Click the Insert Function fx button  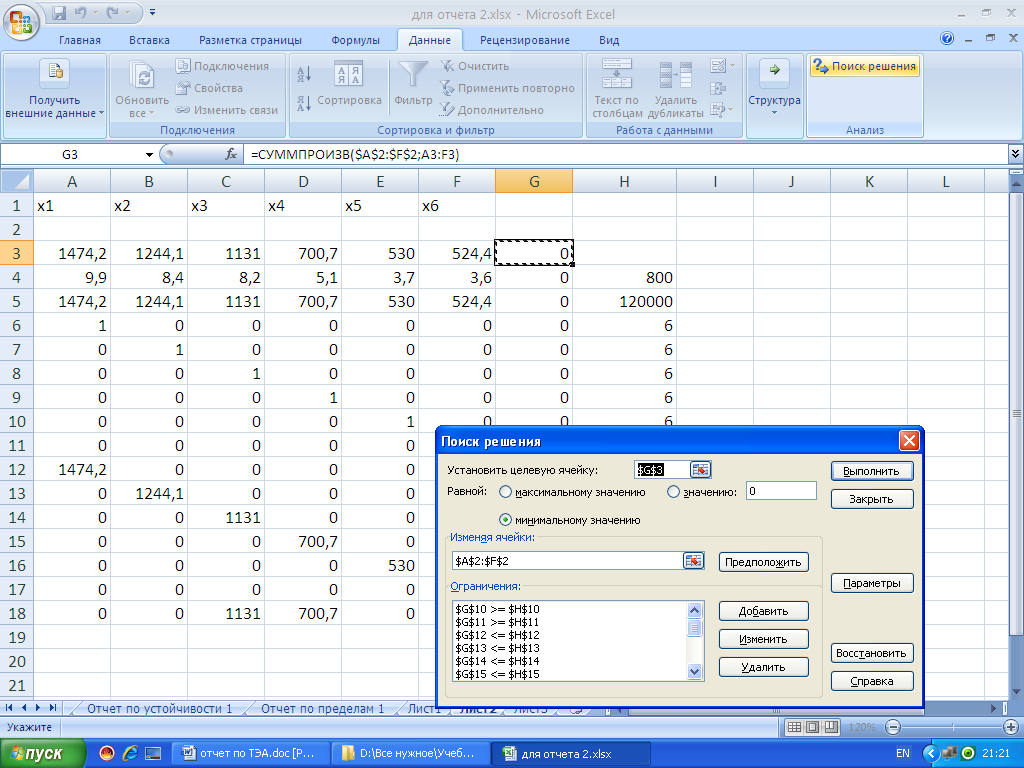[231, 155]
